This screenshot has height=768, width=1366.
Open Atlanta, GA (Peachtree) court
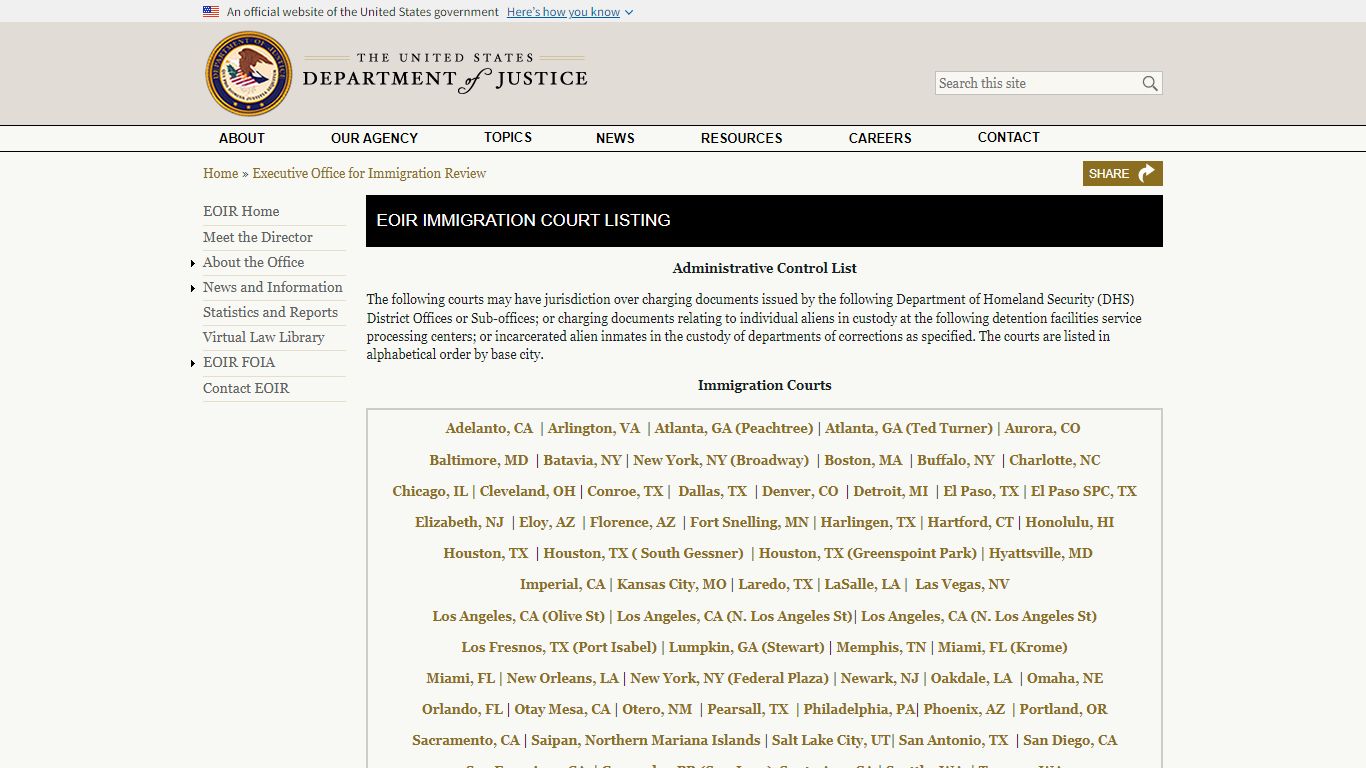(x=734, y=428)
